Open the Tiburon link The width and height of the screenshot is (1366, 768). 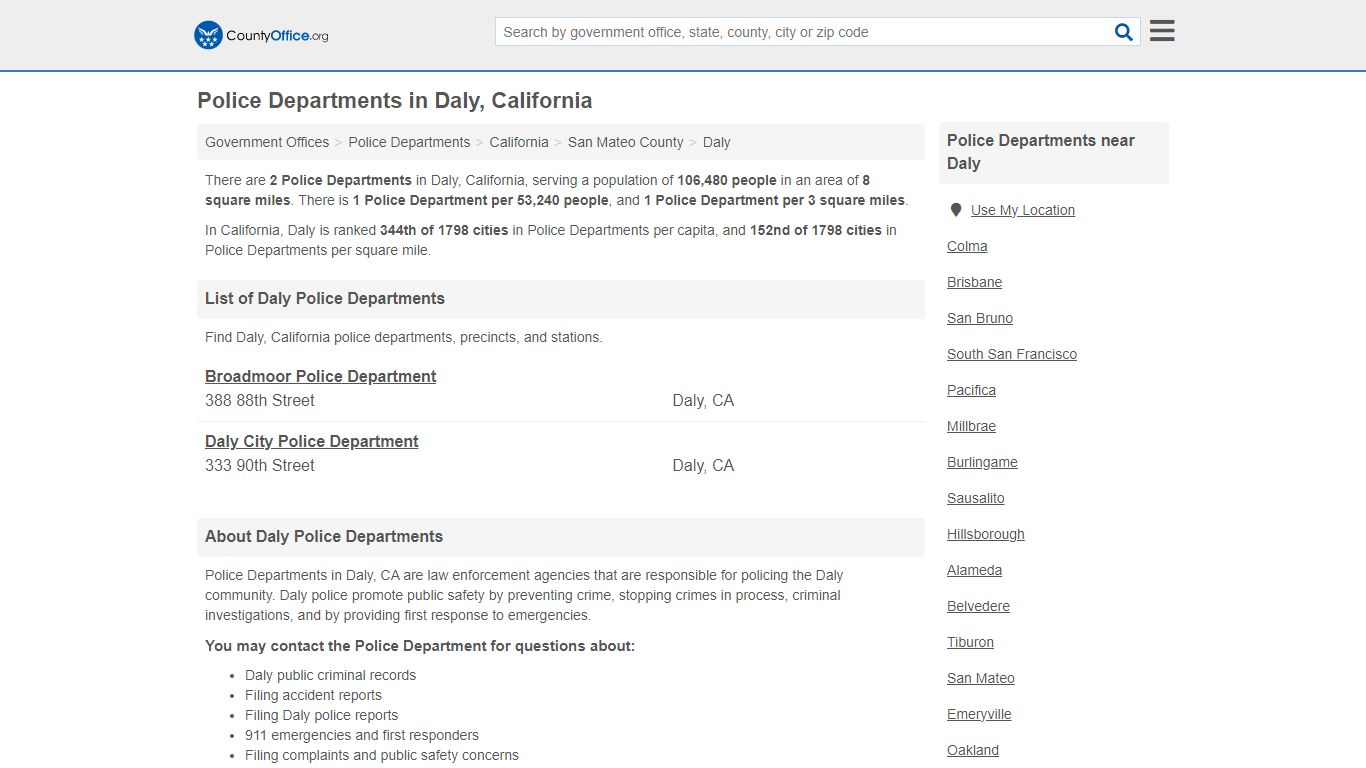pyautogui.click(x=971, y=642)
